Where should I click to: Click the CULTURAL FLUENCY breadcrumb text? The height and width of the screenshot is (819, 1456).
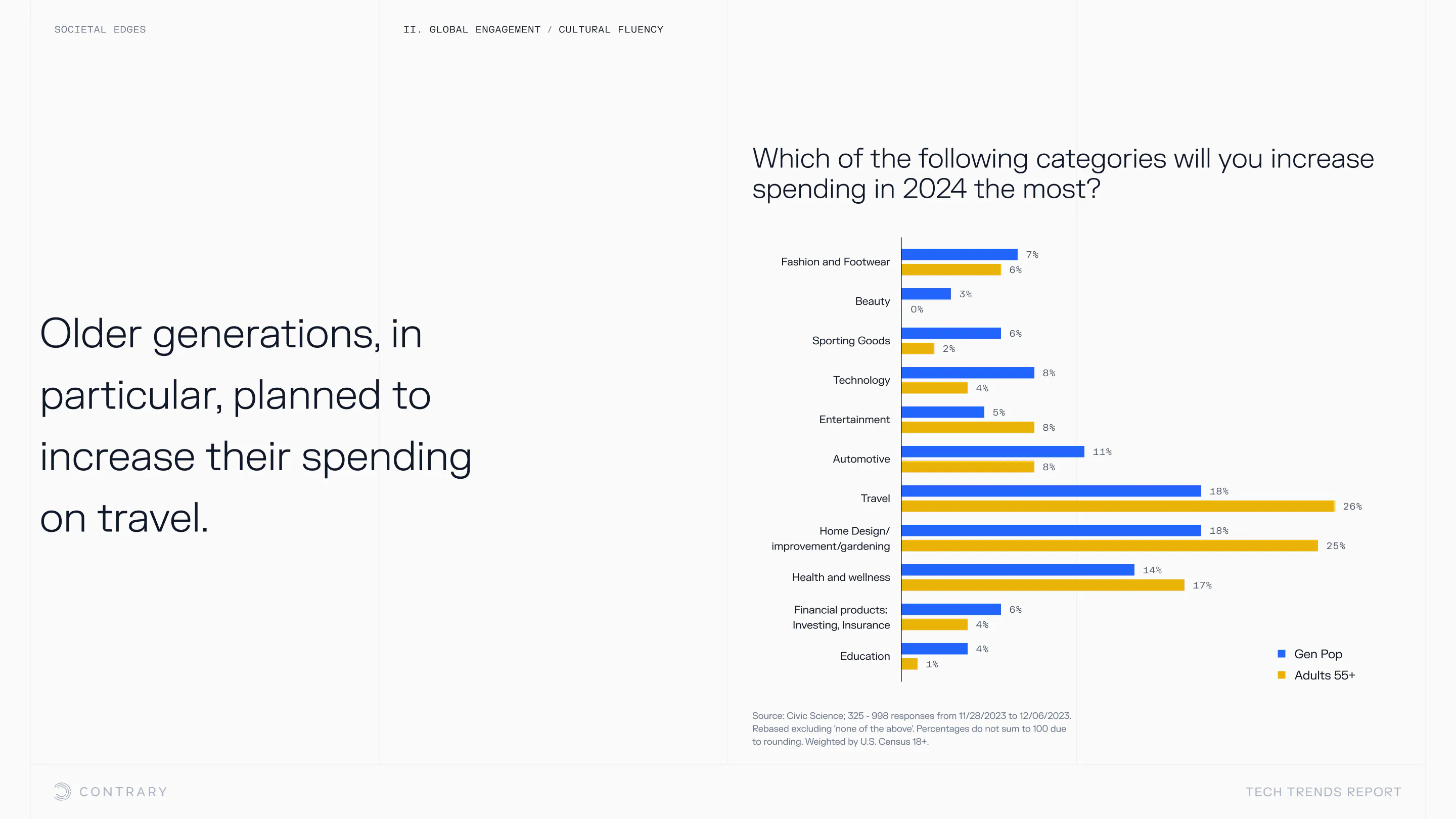pyautogui.click(x=610, y=29)
